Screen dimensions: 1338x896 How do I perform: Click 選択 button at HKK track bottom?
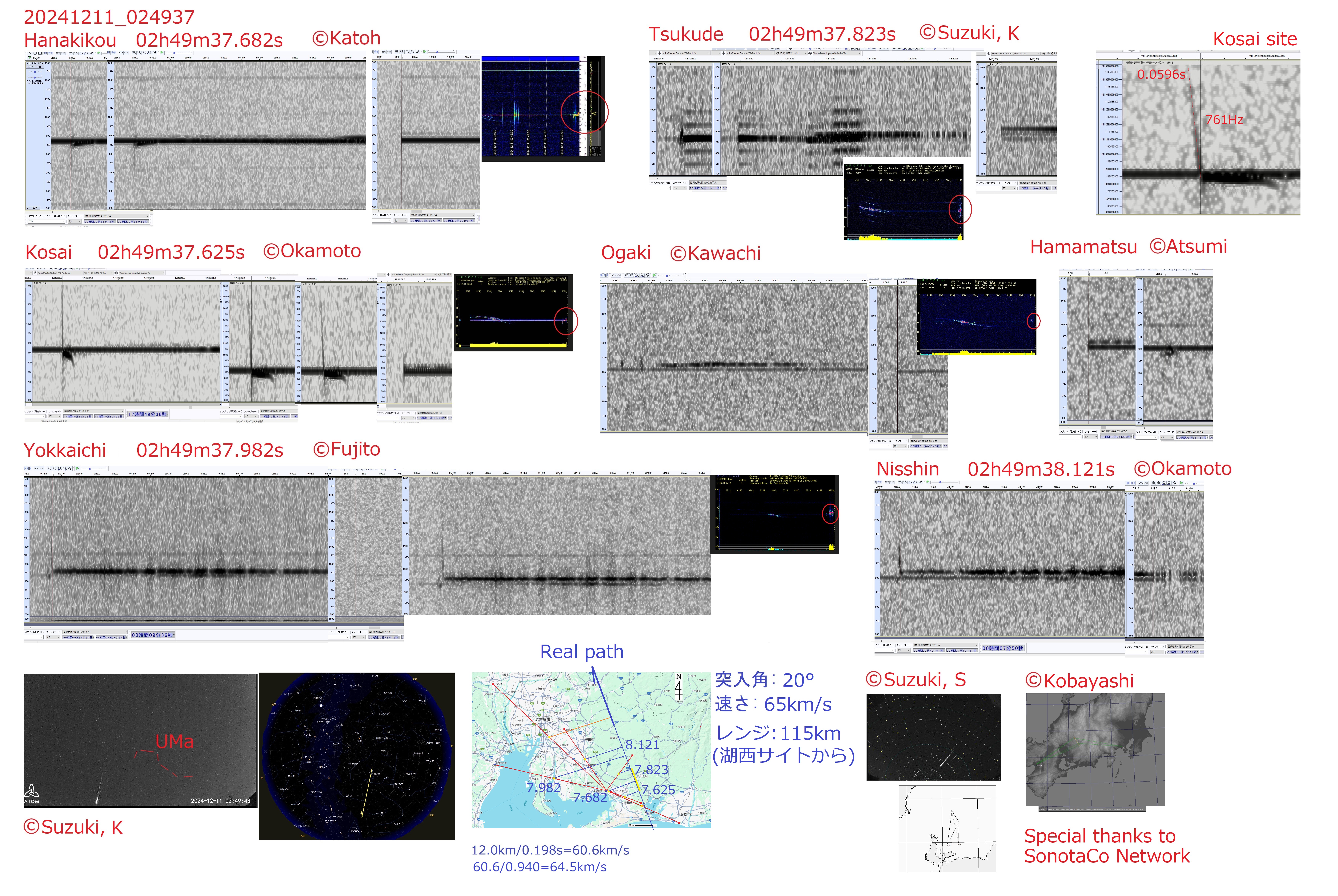pyautogui.click(x=35, y=208)
